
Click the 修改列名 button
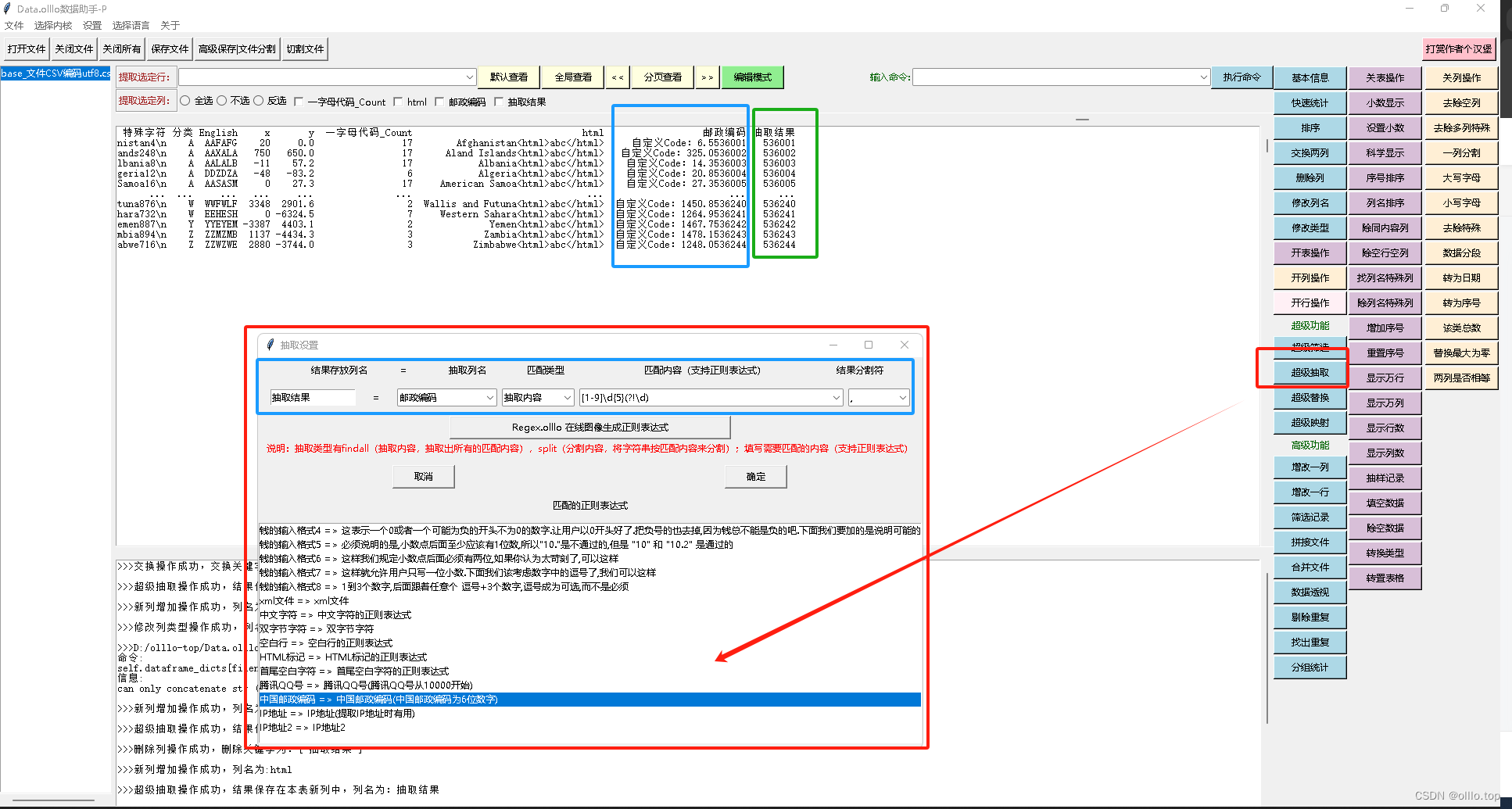point(1310,203)
